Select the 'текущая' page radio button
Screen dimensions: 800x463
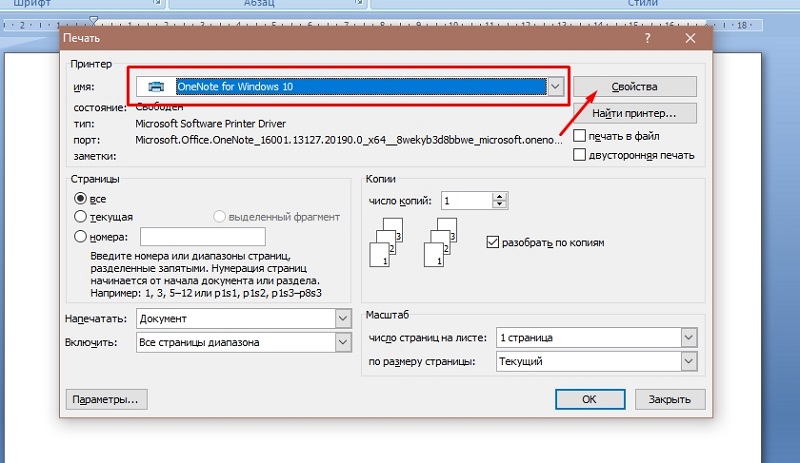81,217
